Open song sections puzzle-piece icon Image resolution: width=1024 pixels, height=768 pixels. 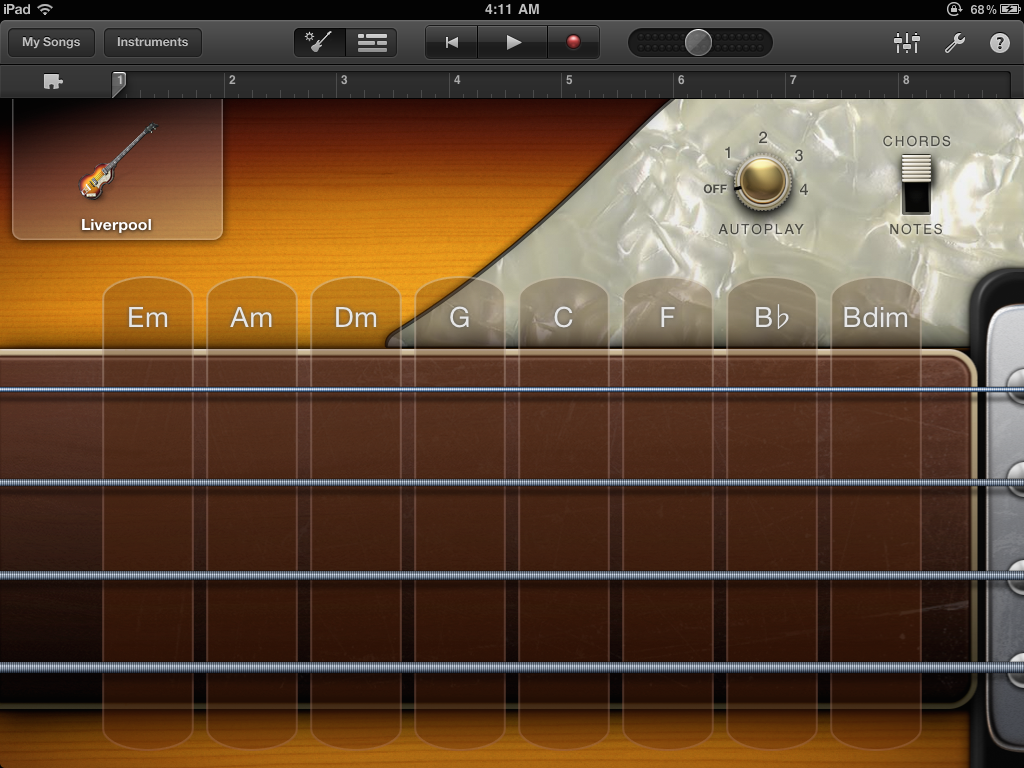tap(52, 82)
